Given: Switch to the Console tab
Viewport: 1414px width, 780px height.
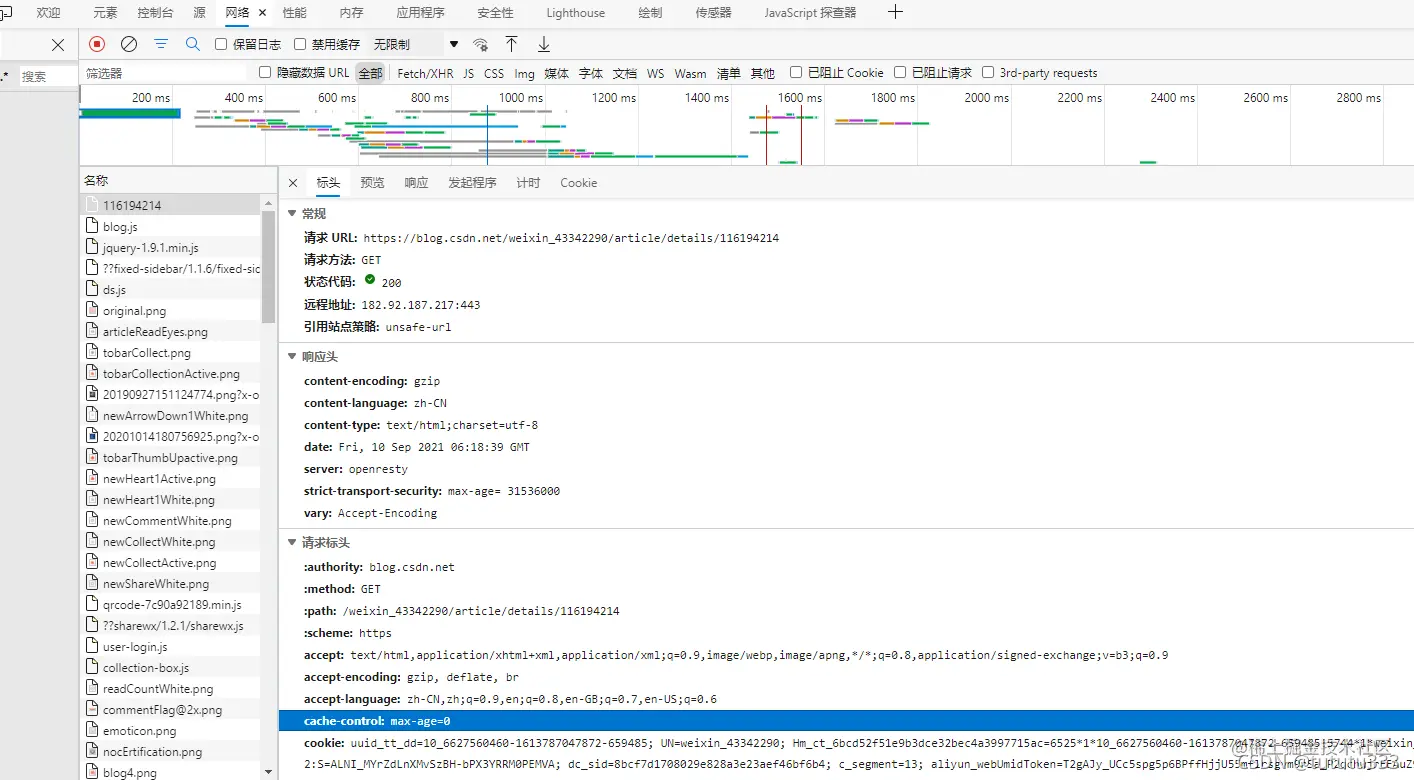Looking at the screenshot, I should [155, 13].
